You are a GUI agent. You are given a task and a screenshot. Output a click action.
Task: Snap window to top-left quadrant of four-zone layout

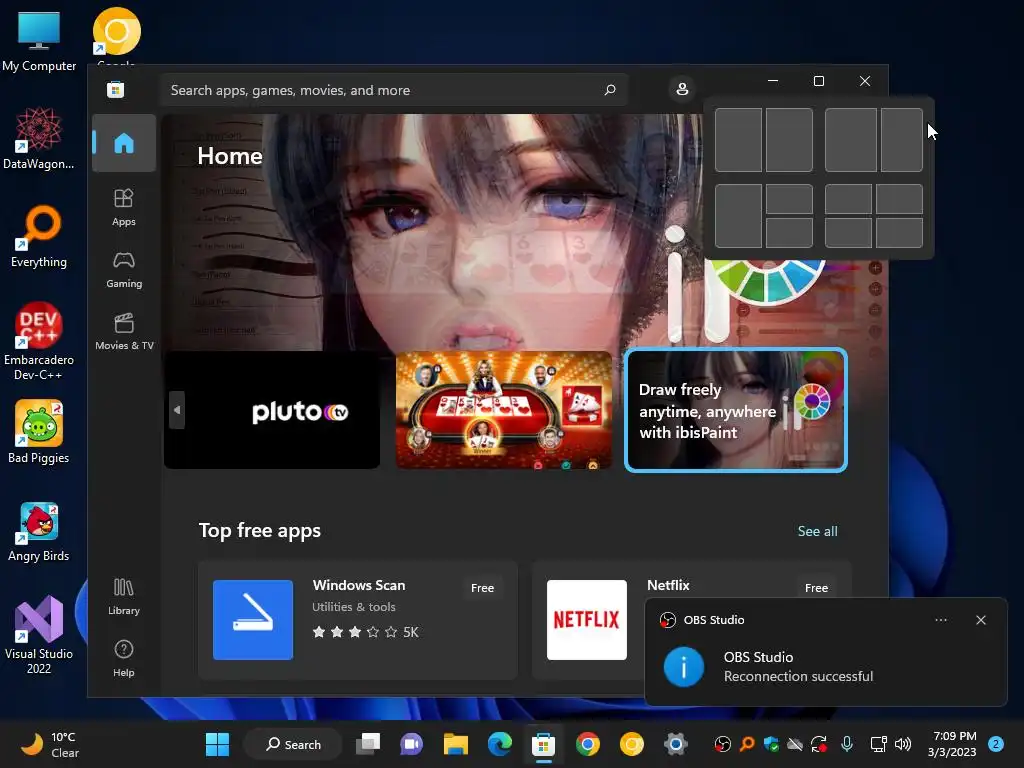[x=848, y=199]
